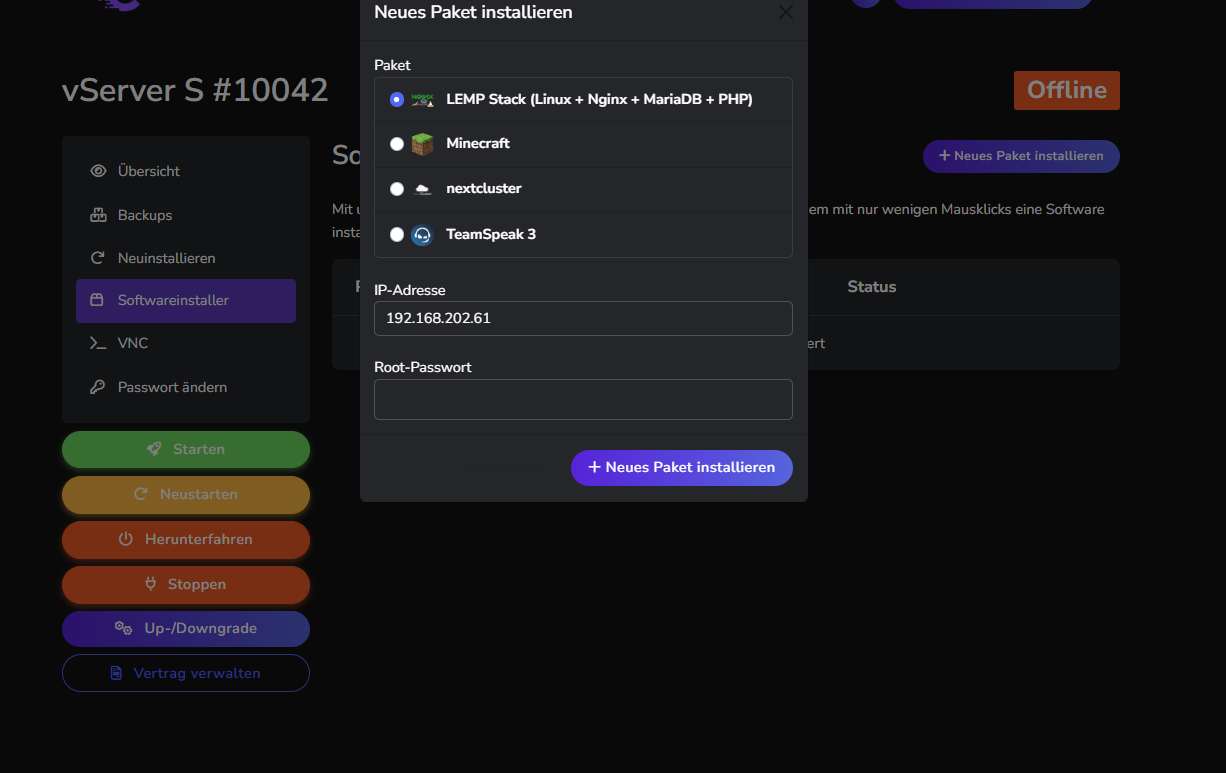Click the Vertrag verwalten button
The height and width of the screenshot is (773, 1226).
pyautogui.click(x=186, y=673)
